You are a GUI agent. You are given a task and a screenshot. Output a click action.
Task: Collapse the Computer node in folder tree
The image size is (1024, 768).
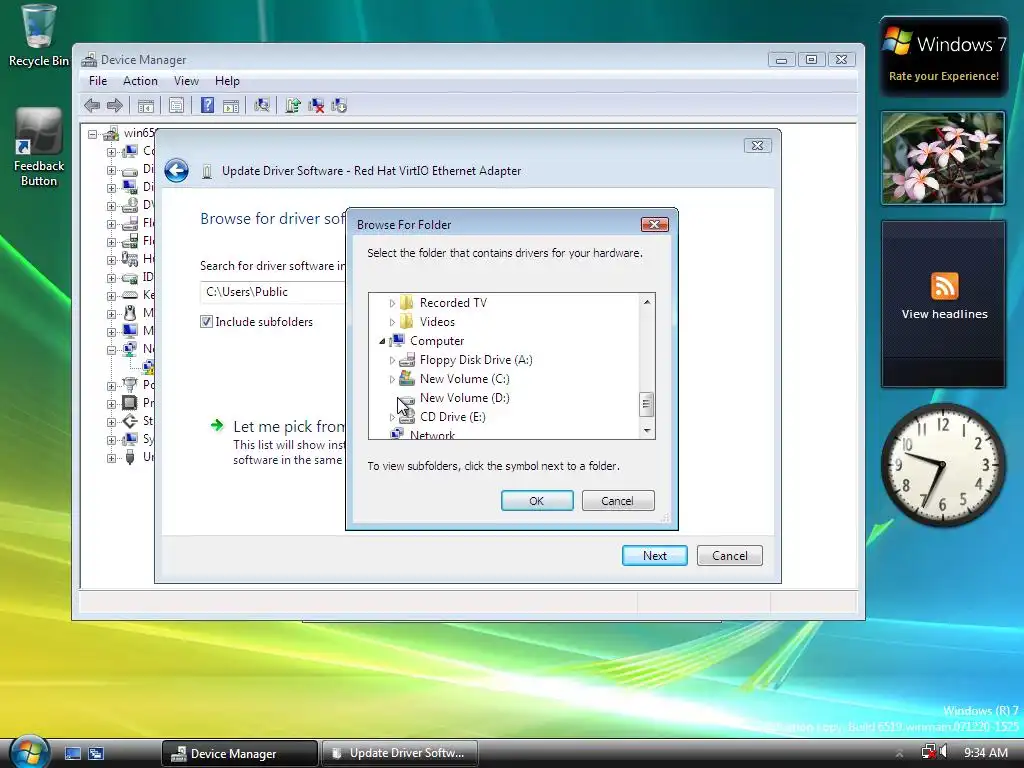(x=382, y=341)
